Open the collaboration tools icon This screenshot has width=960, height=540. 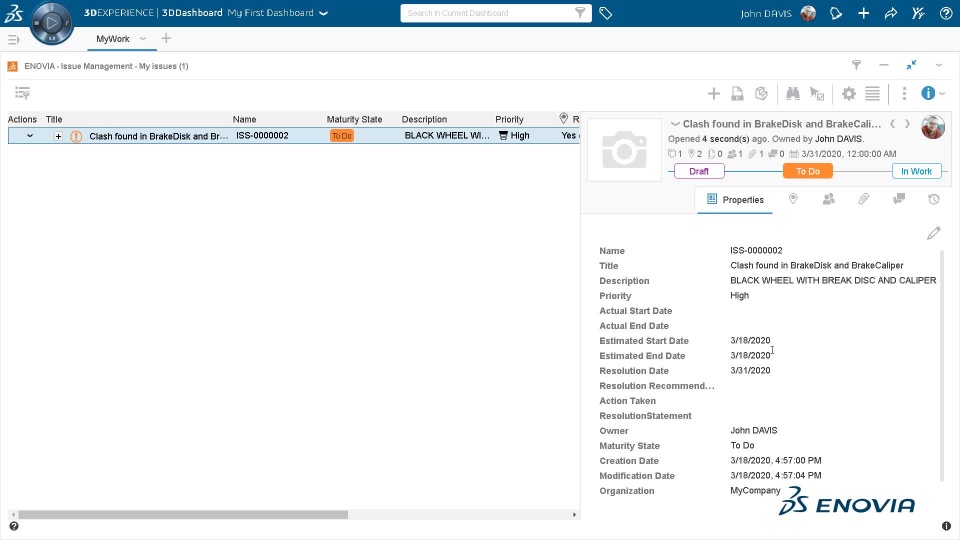click(x=918, y=13)
